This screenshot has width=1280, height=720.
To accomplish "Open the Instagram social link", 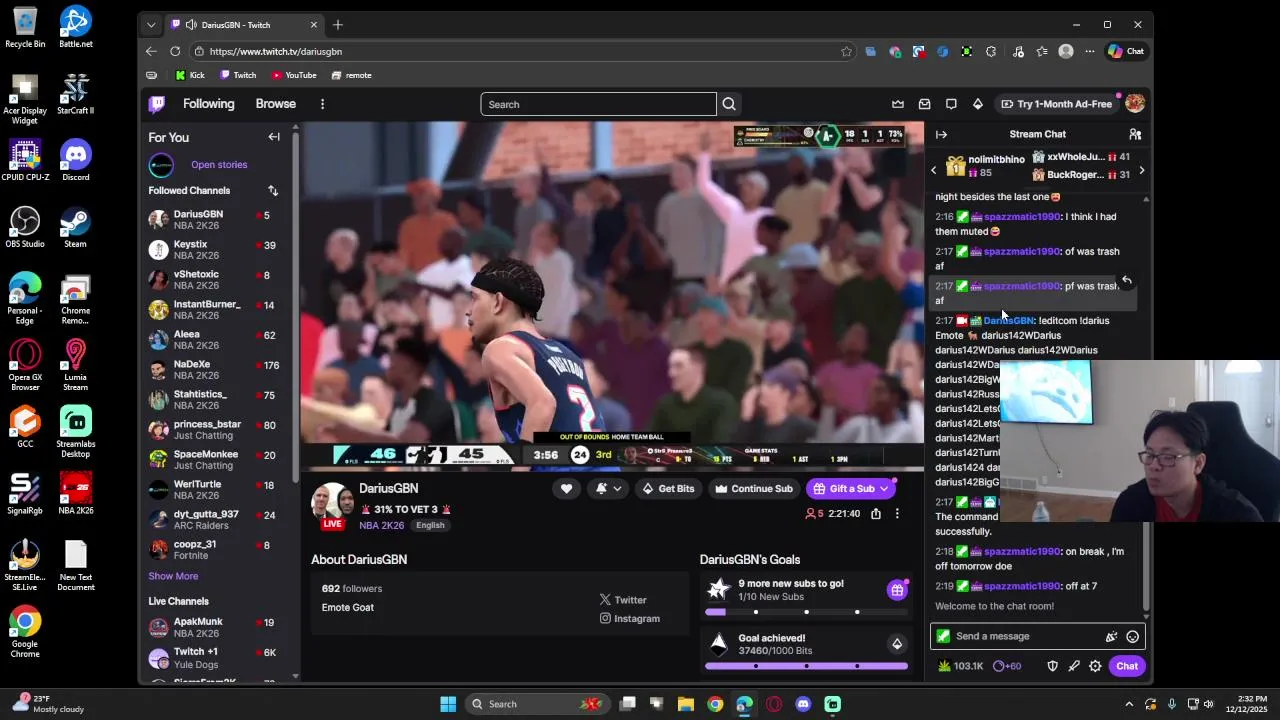I will point(630,618).
